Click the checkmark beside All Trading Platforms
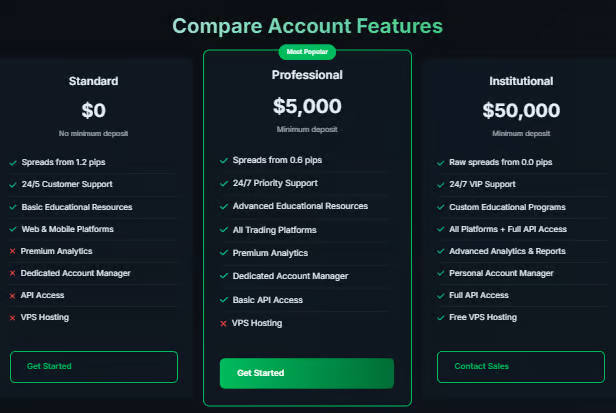Viewport: 616px width, 413px height. (223, 230)
